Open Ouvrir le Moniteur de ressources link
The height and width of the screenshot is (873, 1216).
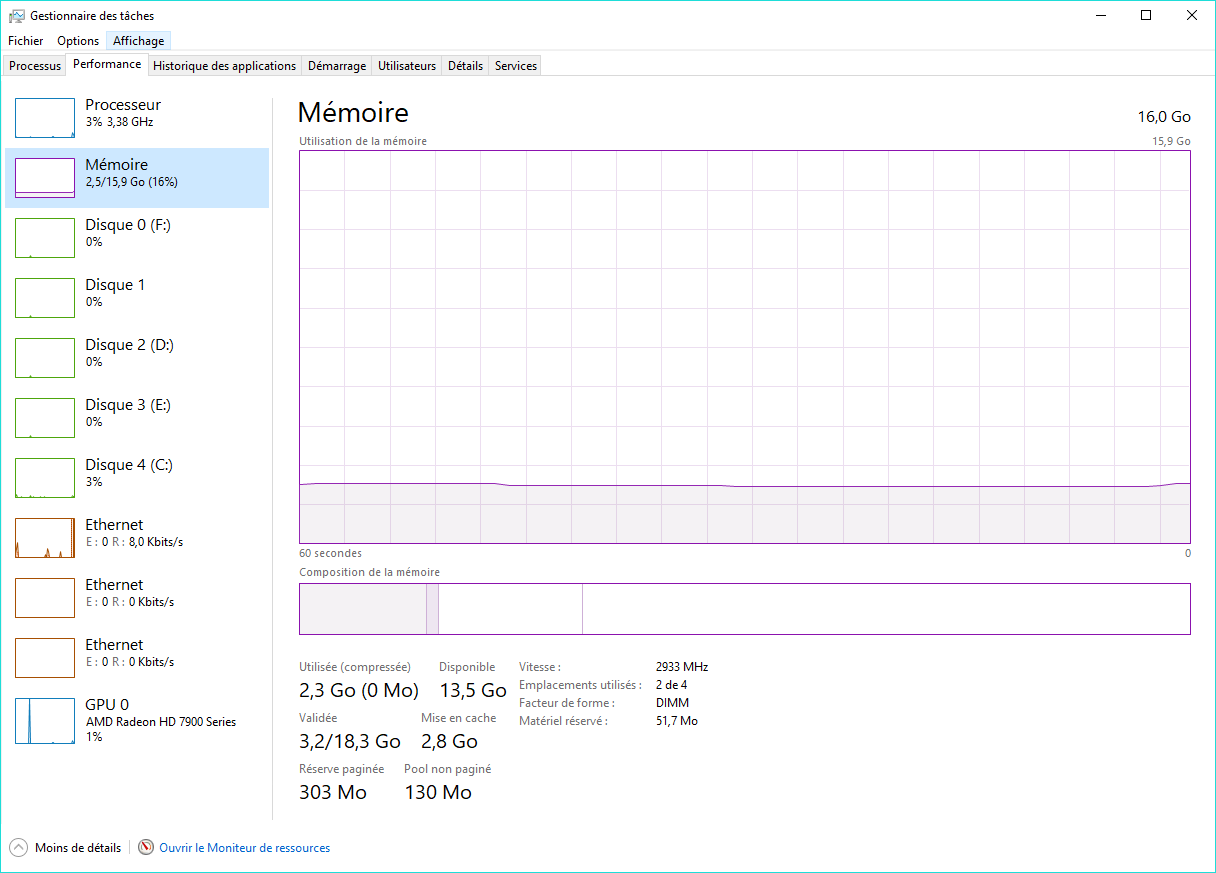(x=245, y=848)
